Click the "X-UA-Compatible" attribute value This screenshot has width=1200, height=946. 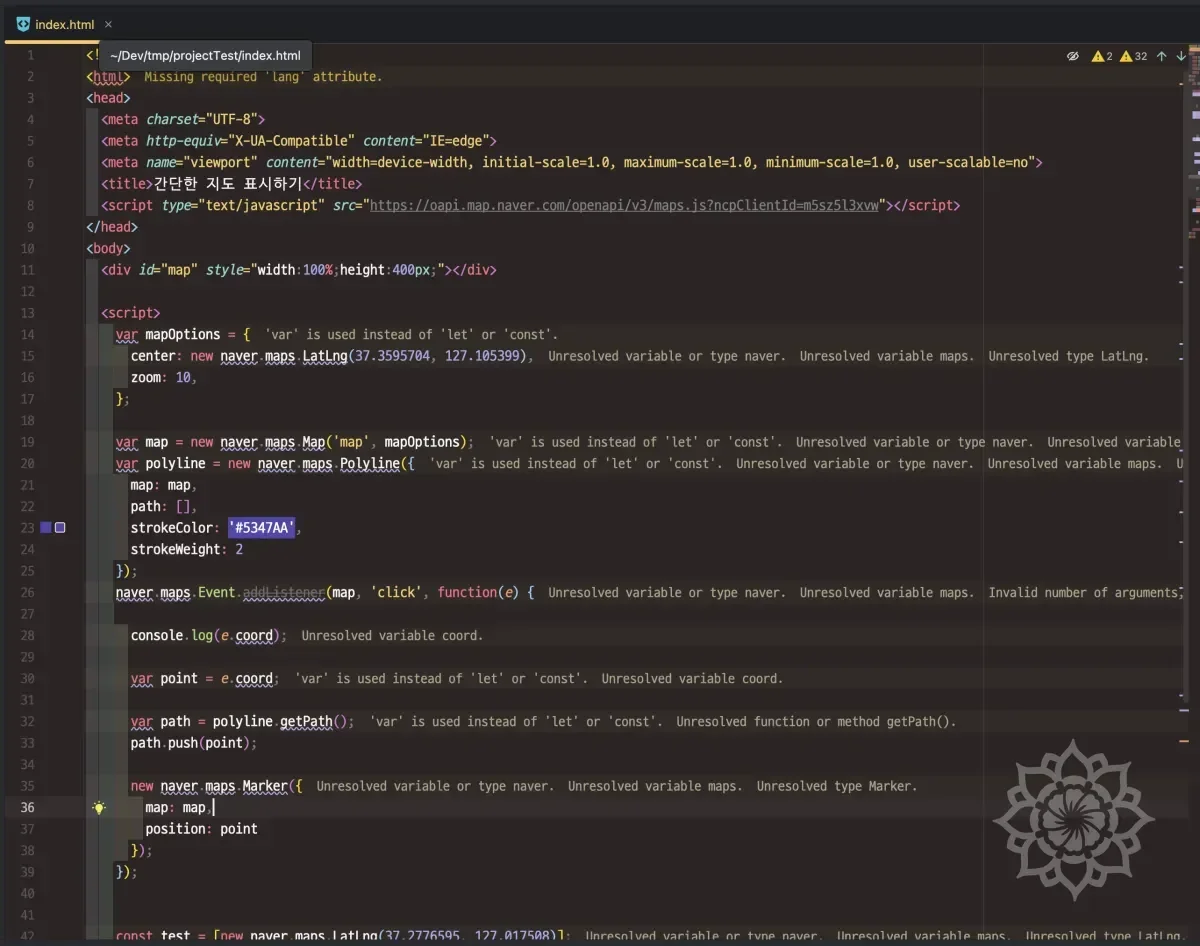tap(292, 141)
